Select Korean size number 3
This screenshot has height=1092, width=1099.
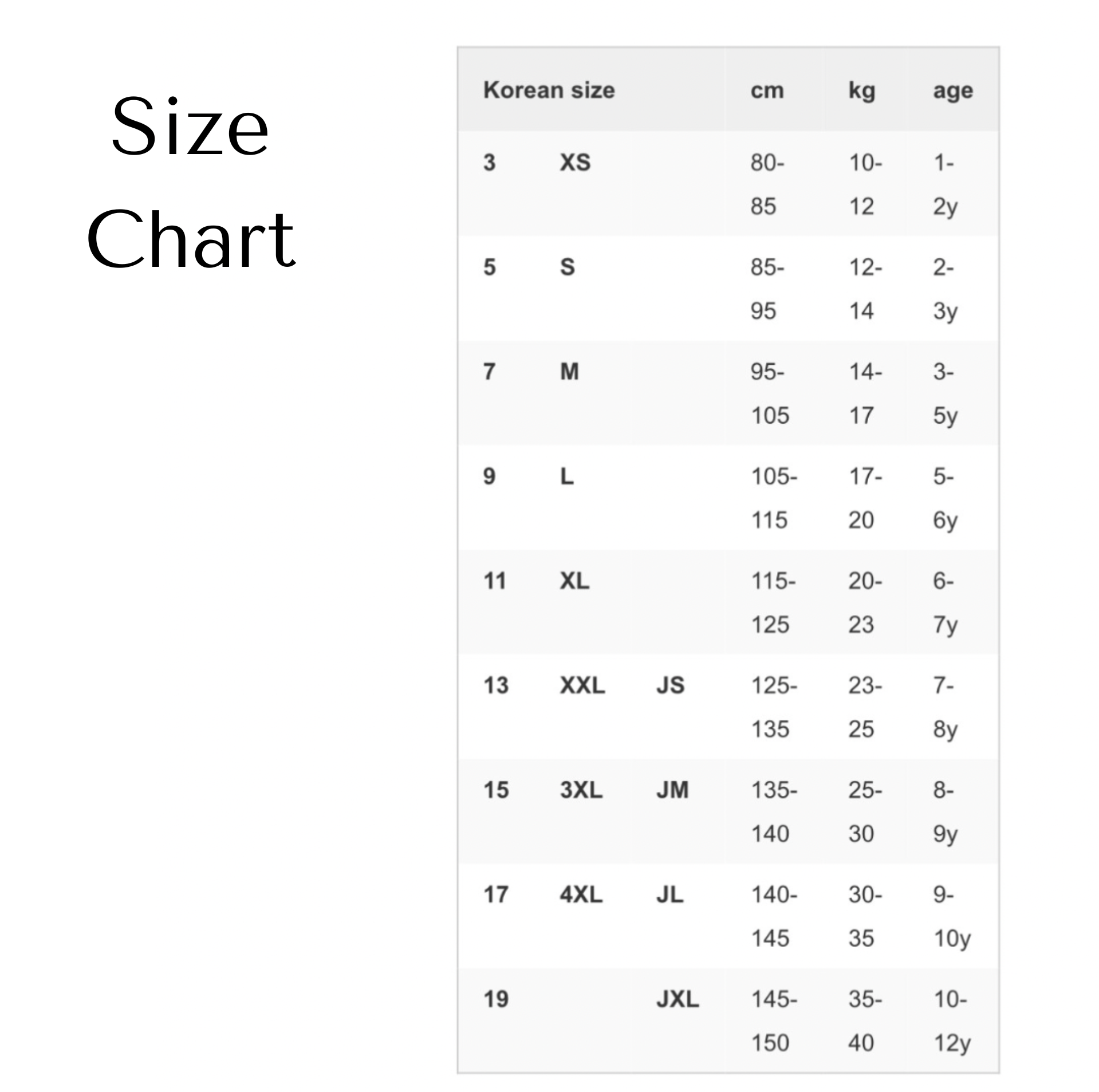489,163
